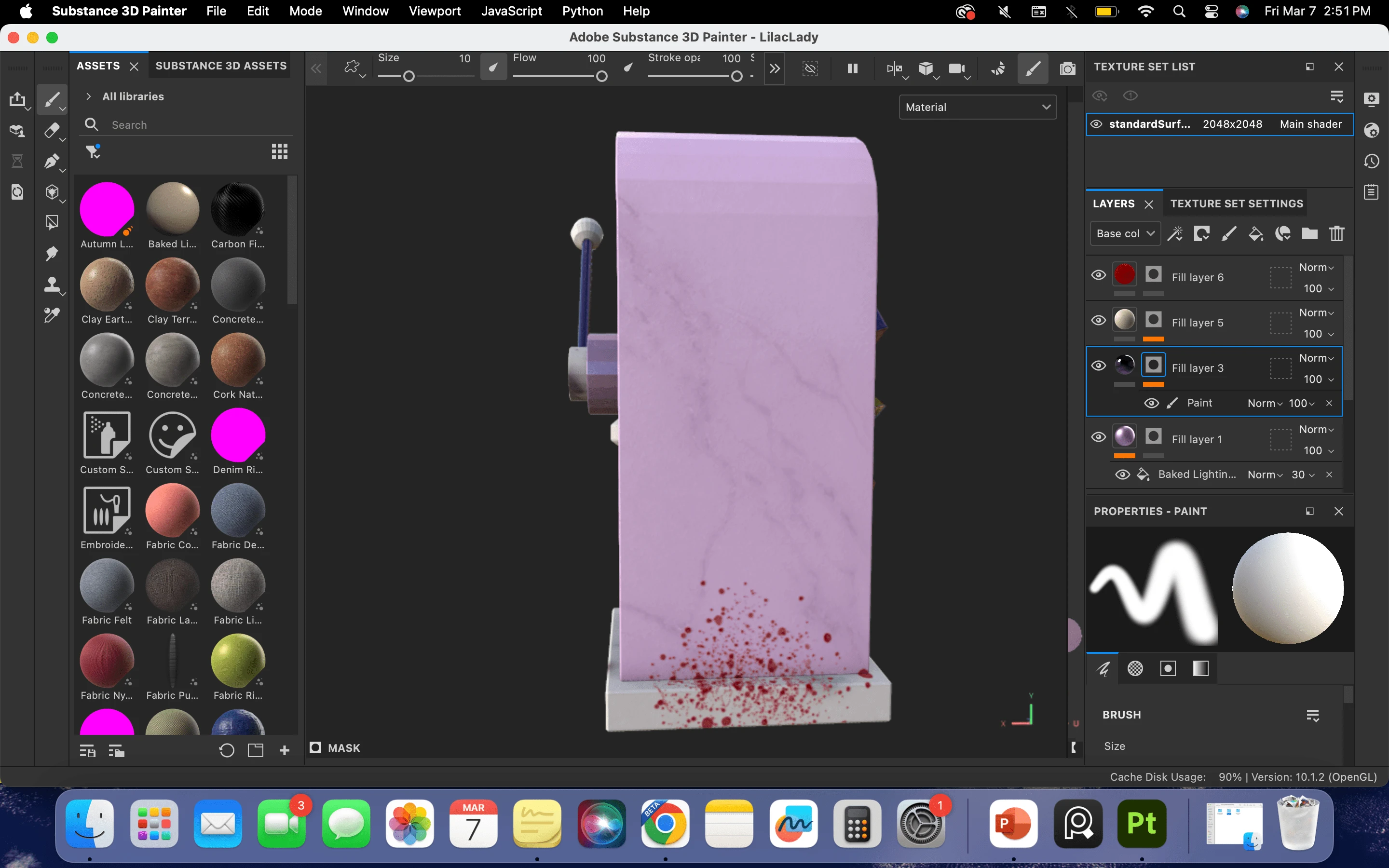Select the Smudge tool
This screenshot has height=868, width=1389.
point(52,253)
